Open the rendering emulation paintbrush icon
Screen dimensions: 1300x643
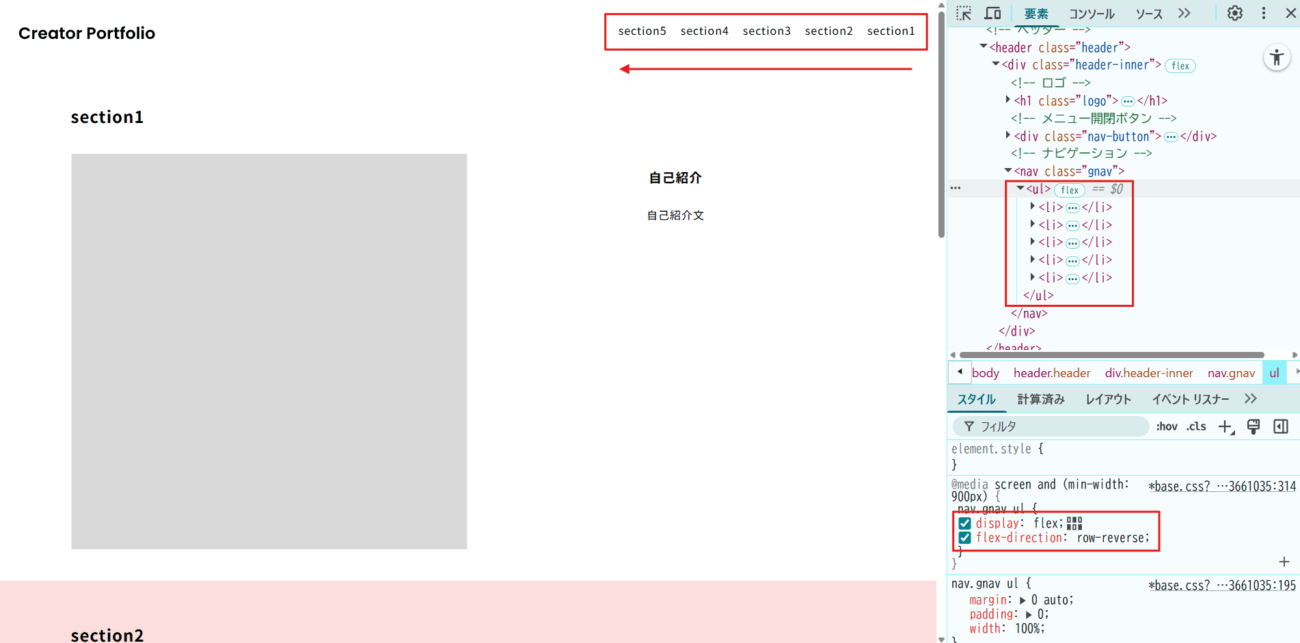pos(1253,427)
